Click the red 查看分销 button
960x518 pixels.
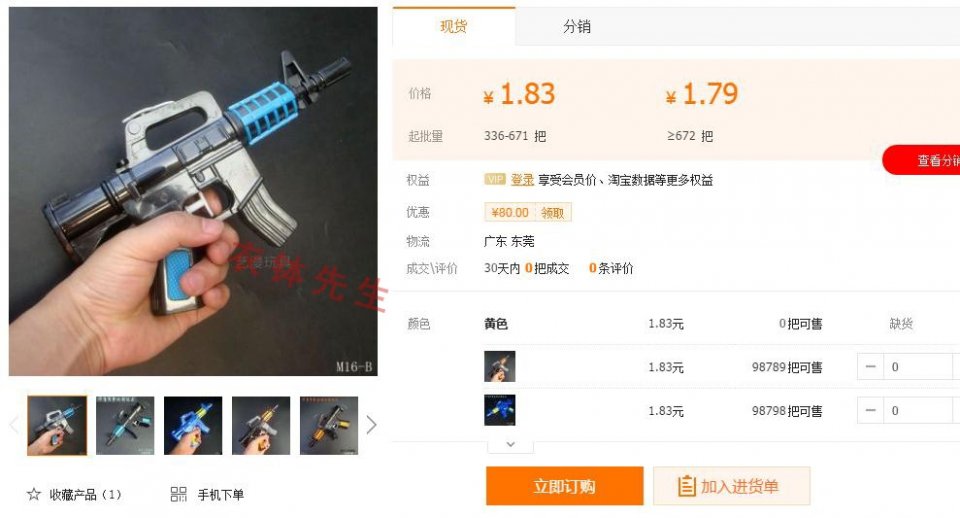[921, 160]
